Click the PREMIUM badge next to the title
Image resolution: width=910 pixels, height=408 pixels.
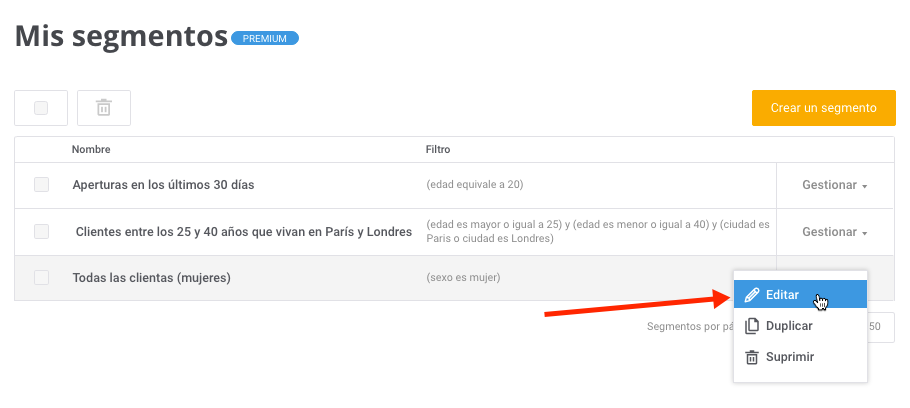(x=265, y=38)
